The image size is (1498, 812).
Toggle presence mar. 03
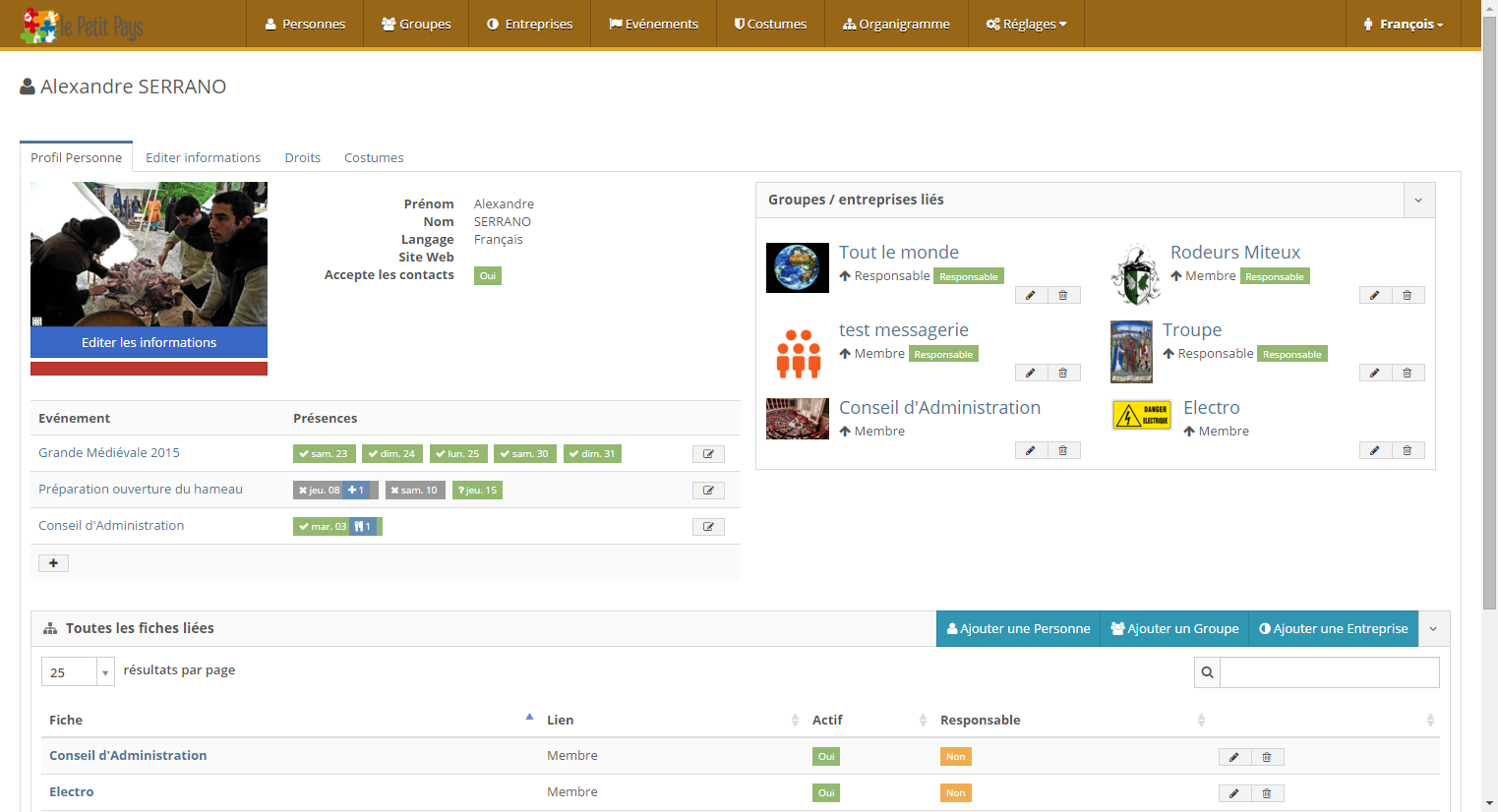[x=323, y=527]
